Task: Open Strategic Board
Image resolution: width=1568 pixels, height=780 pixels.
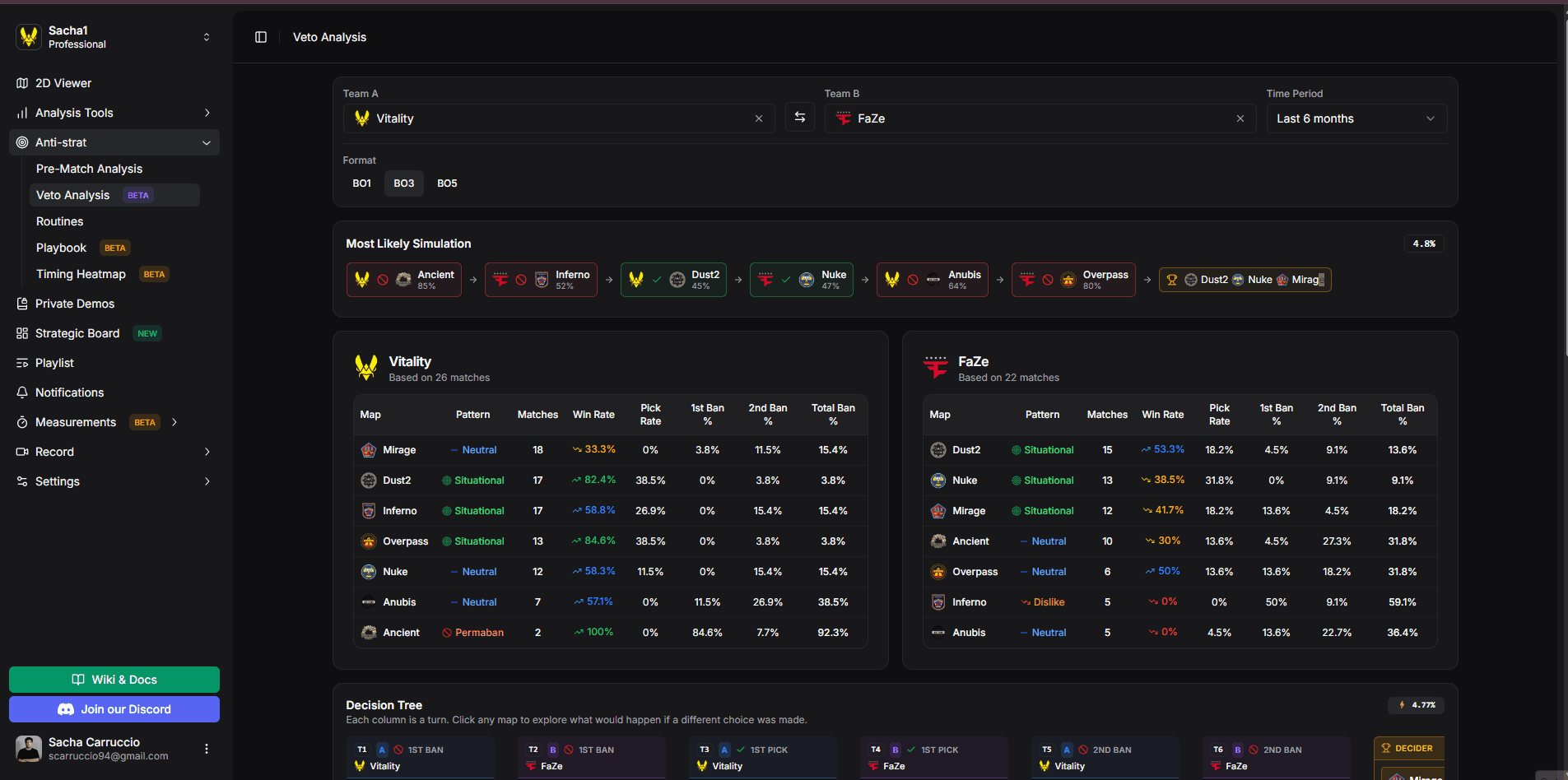Action: (x=77, y=333)
